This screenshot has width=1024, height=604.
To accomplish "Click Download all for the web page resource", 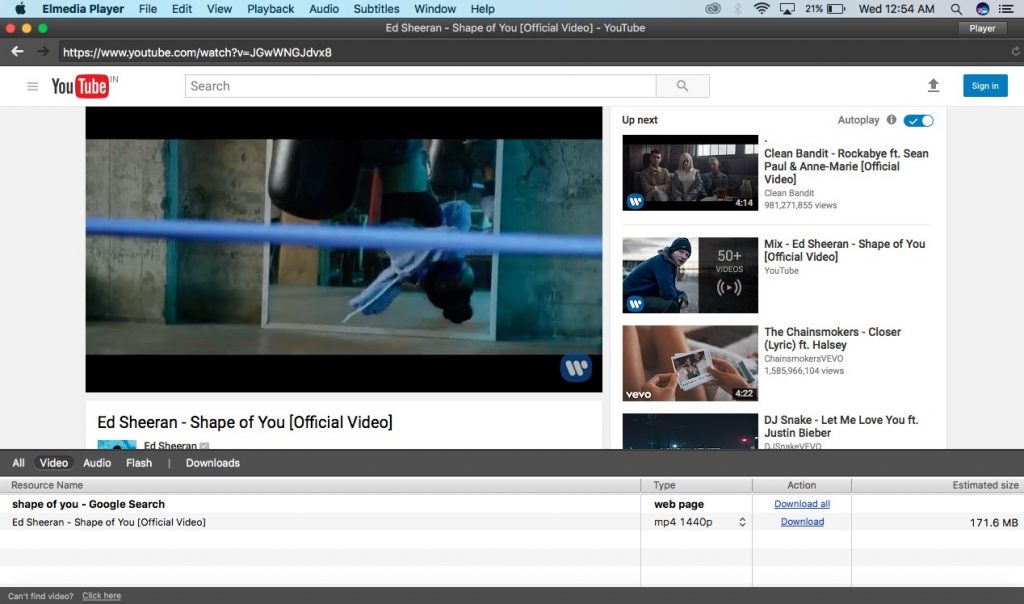I will [x=802, y=504].
